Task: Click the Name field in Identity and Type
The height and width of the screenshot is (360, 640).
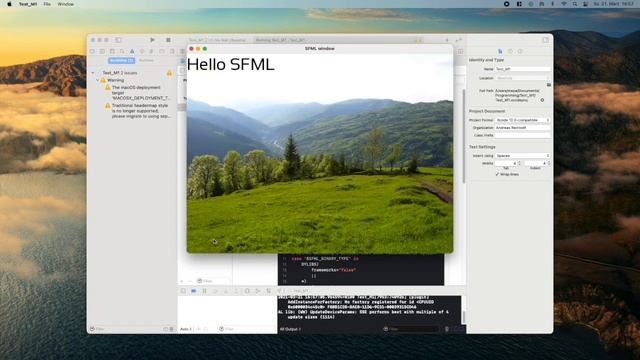Action: [x=522, y=69]
